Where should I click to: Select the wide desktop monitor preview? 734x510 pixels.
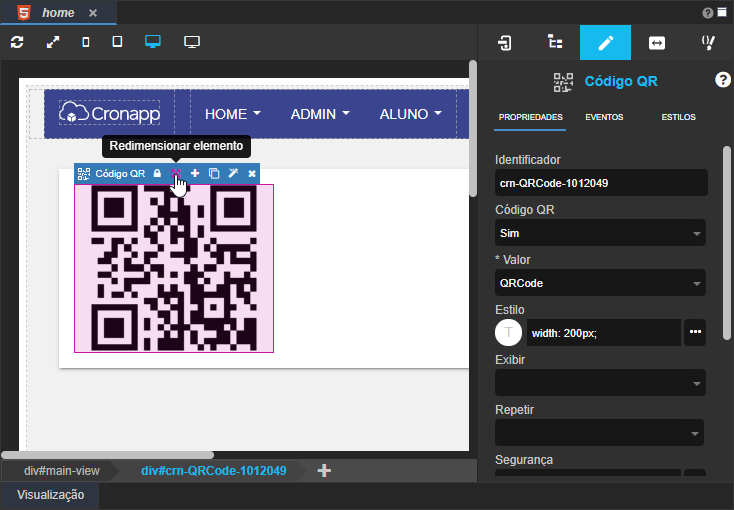(x=192, y=42)
